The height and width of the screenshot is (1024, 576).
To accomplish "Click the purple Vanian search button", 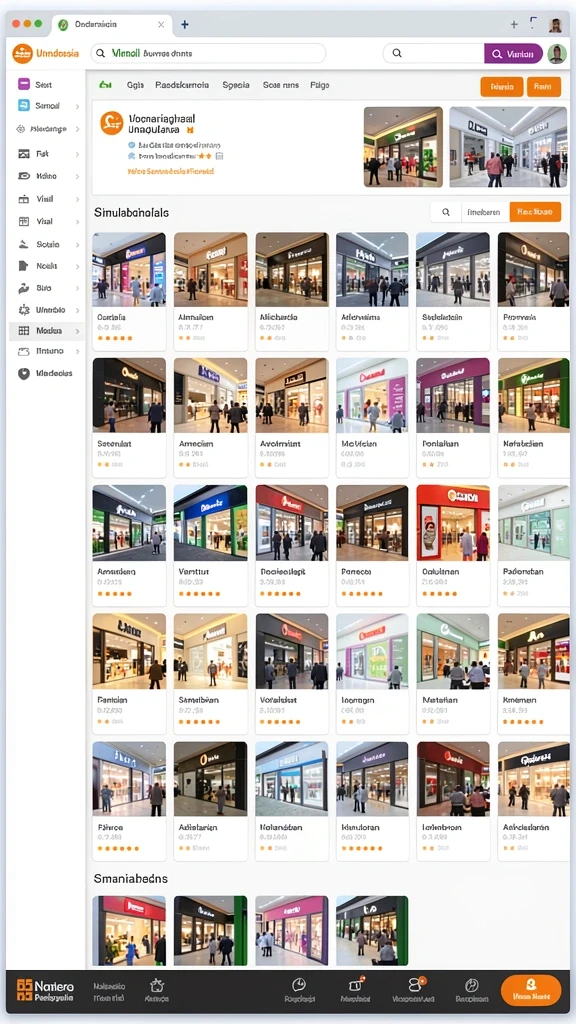I will point(513,54).
